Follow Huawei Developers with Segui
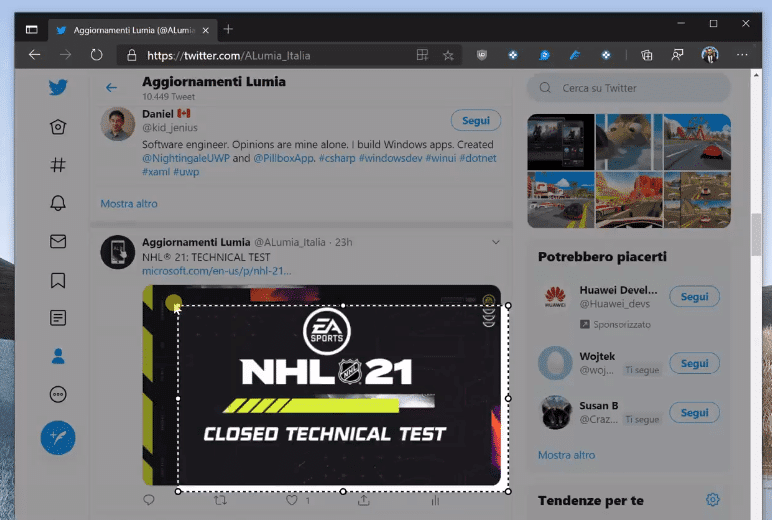 (694, 297)
